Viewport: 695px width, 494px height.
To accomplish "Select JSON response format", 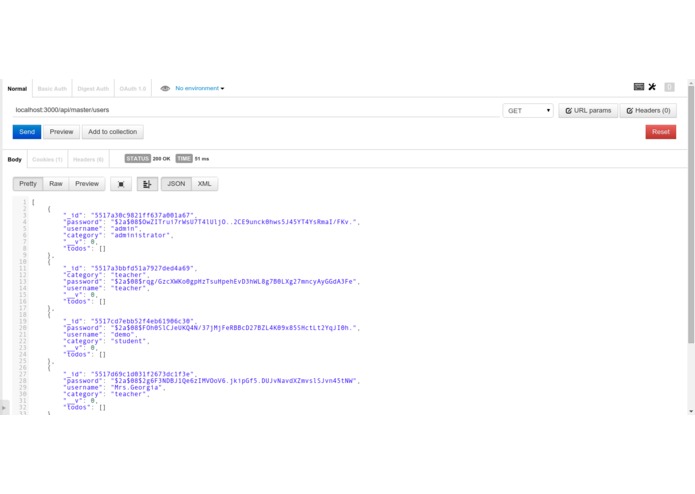I will tap(176, 184).
